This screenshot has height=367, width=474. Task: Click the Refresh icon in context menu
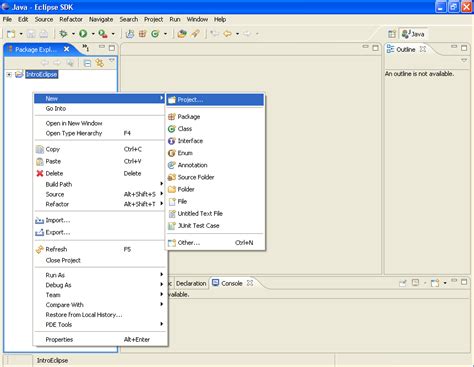(40, 249)
